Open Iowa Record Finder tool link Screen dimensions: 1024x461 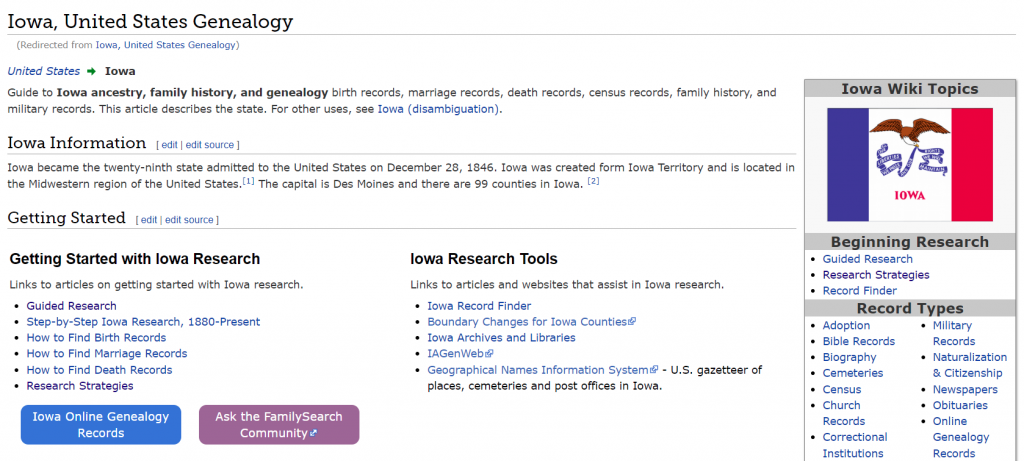479,306
